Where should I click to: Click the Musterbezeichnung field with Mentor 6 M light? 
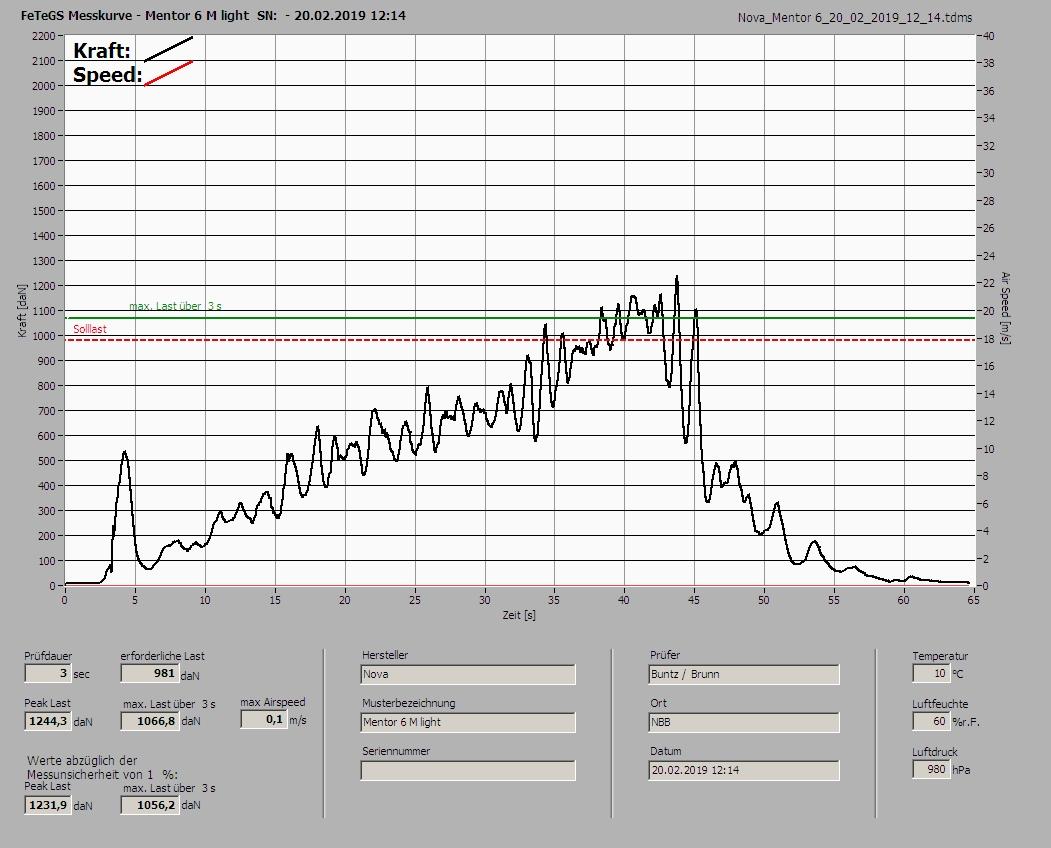click(468, 723)
